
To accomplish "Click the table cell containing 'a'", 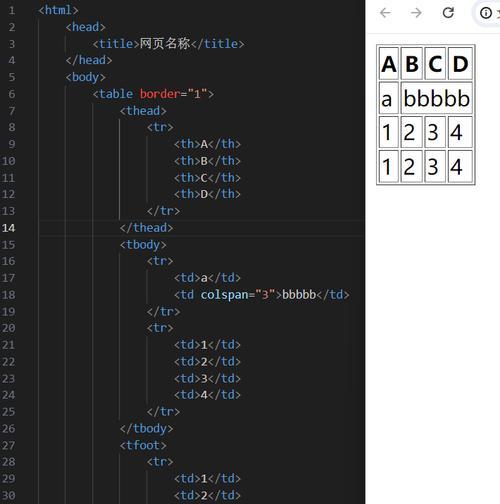I will pyautogui.click(x=389, y=98).
